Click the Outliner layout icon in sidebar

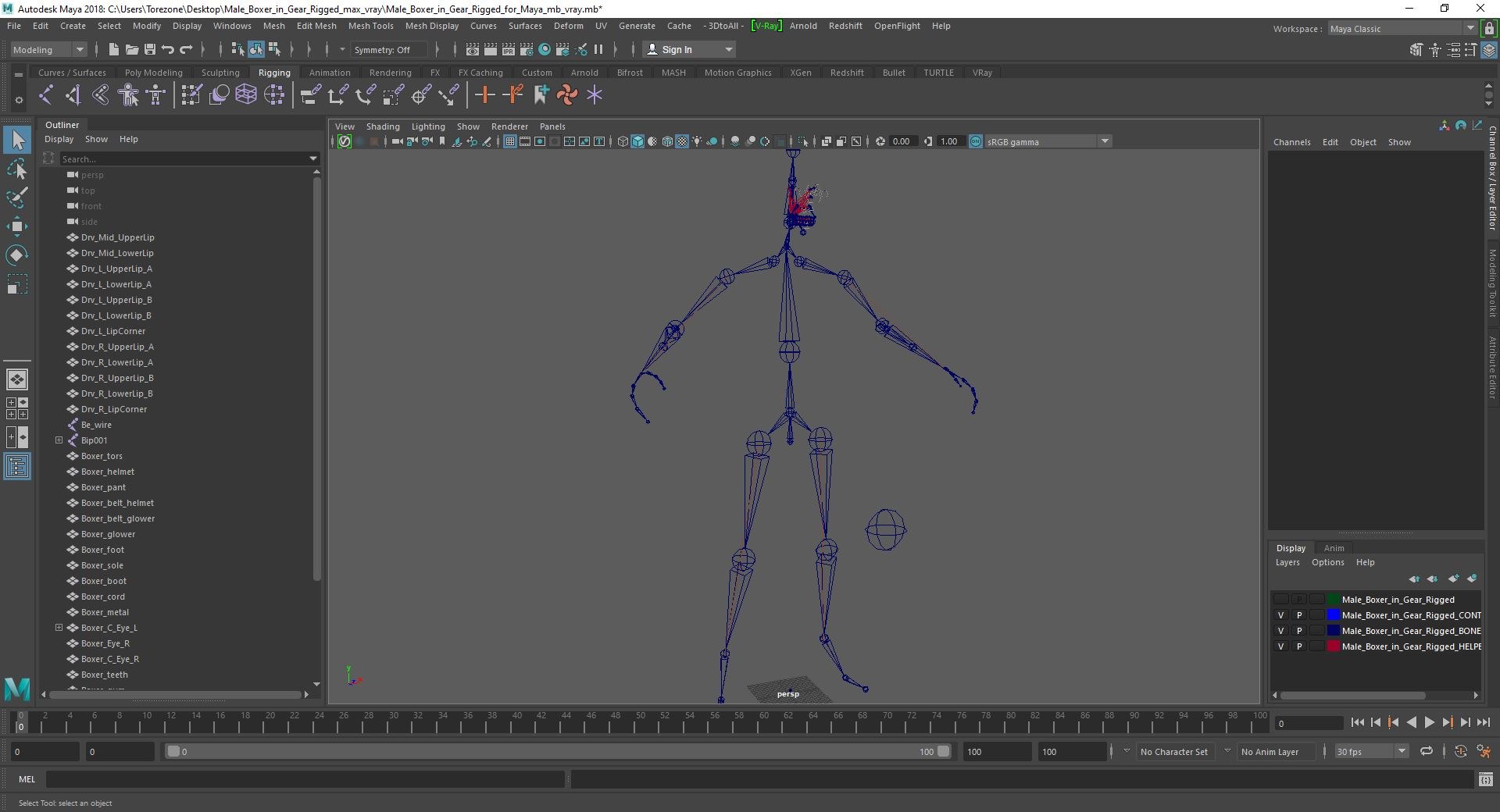pyautogui.click(x=17, y=467)
